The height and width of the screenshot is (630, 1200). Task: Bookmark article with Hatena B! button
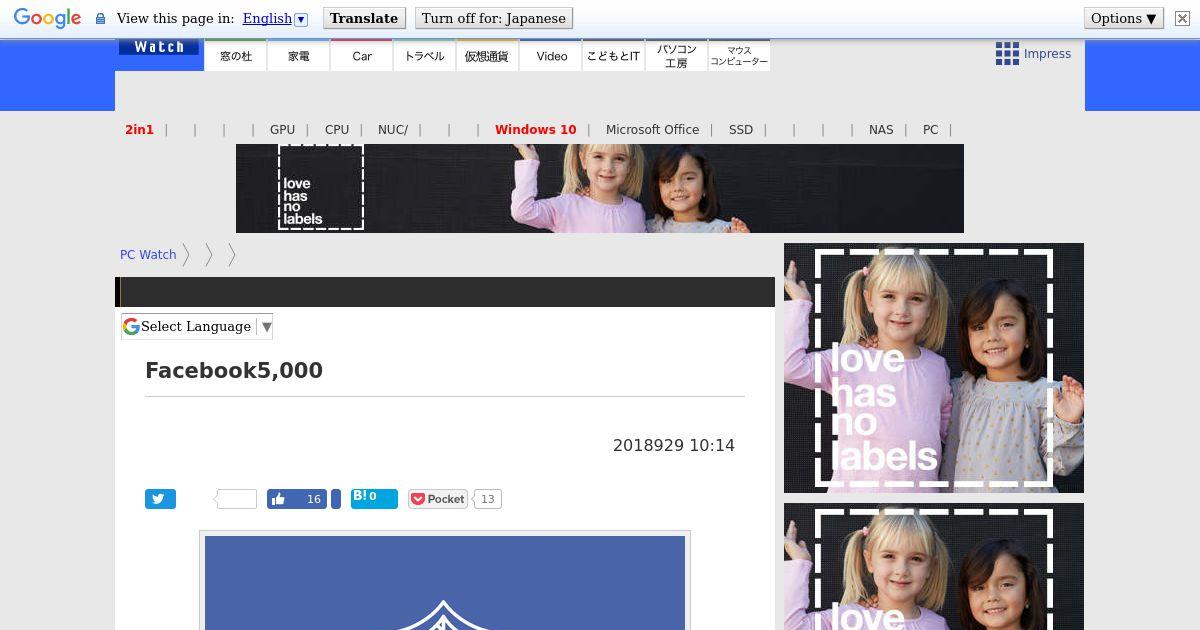point(374,499)
